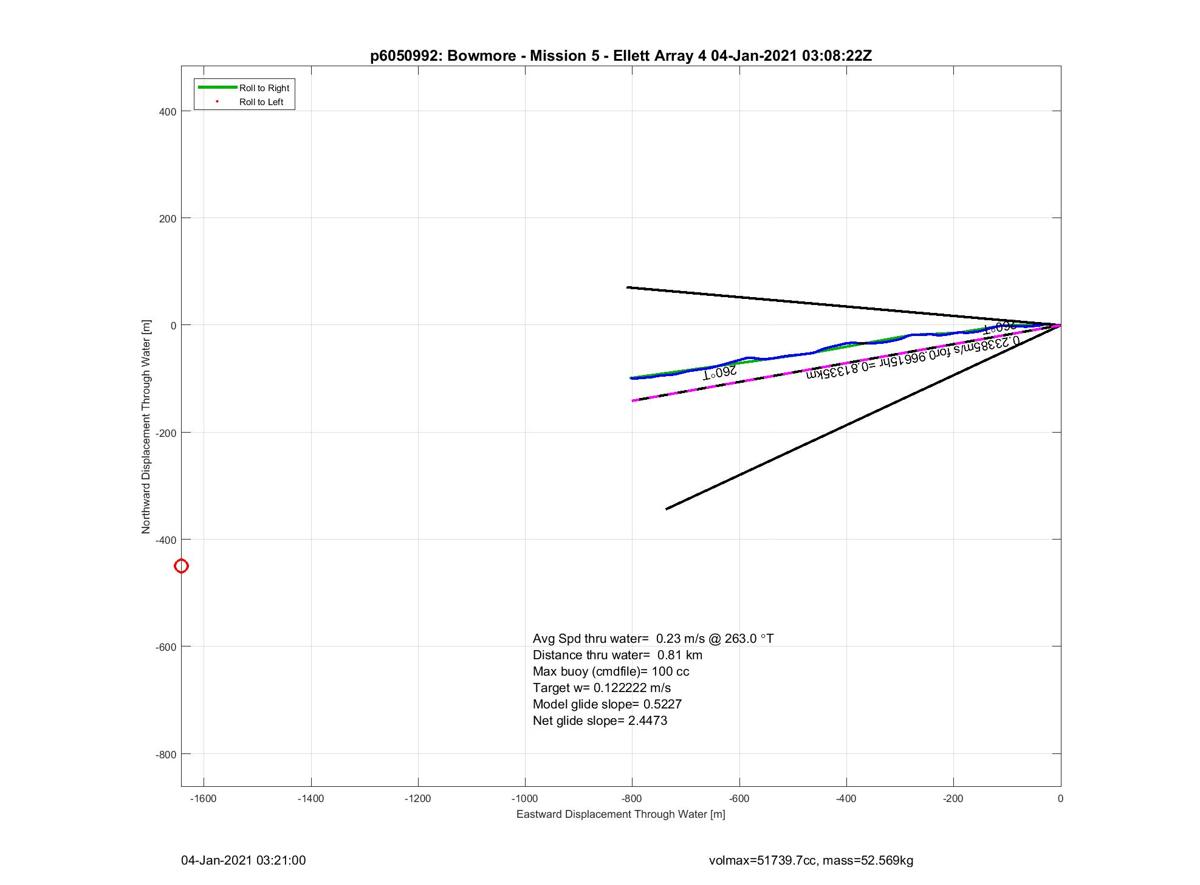Click the -200 tick on the Eastward axis
This screenshot has width=1200, height=885.
pos(953,799)
